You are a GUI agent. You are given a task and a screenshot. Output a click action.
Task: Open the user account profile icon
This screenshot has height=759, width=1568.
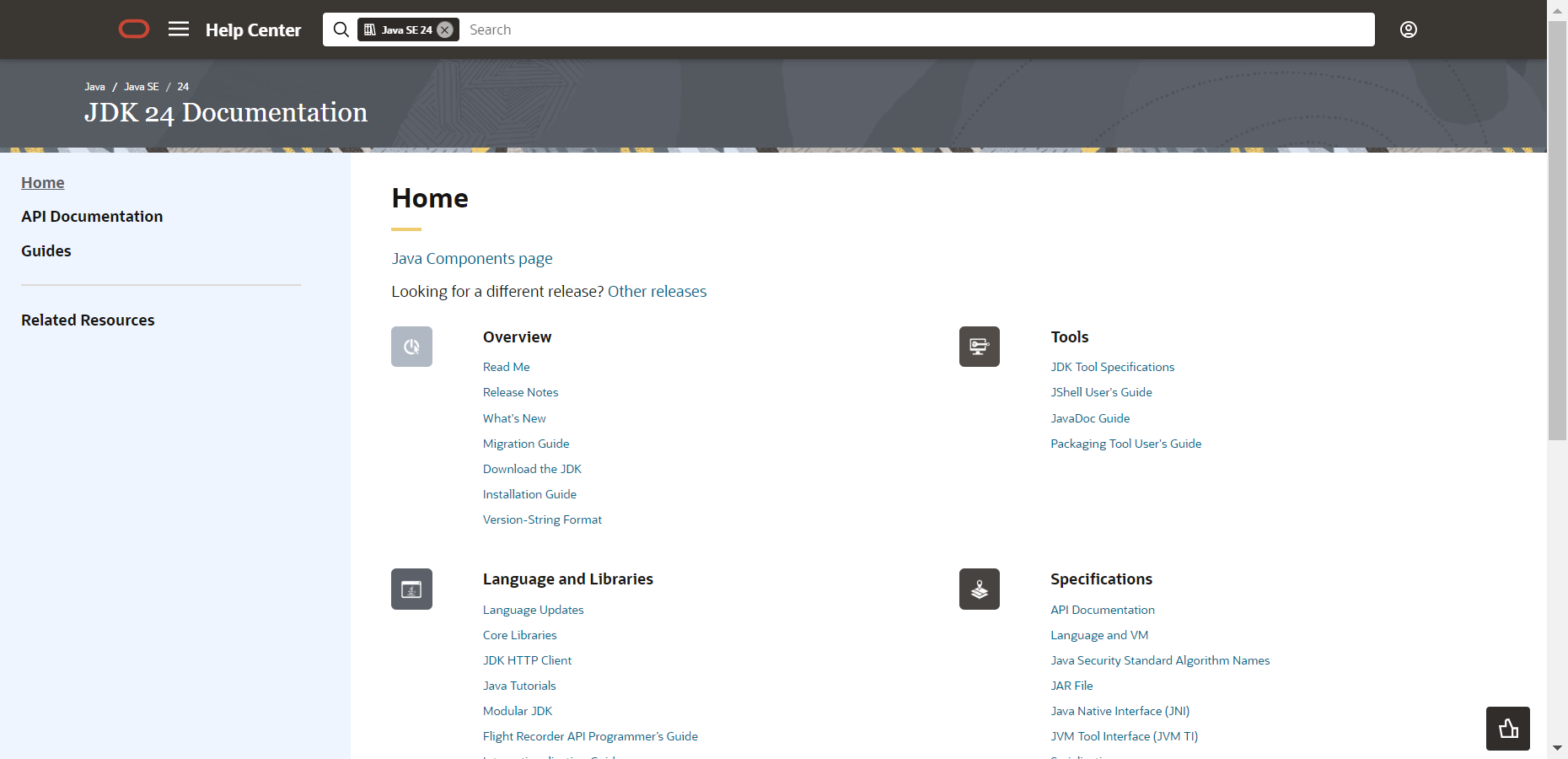1409,30
